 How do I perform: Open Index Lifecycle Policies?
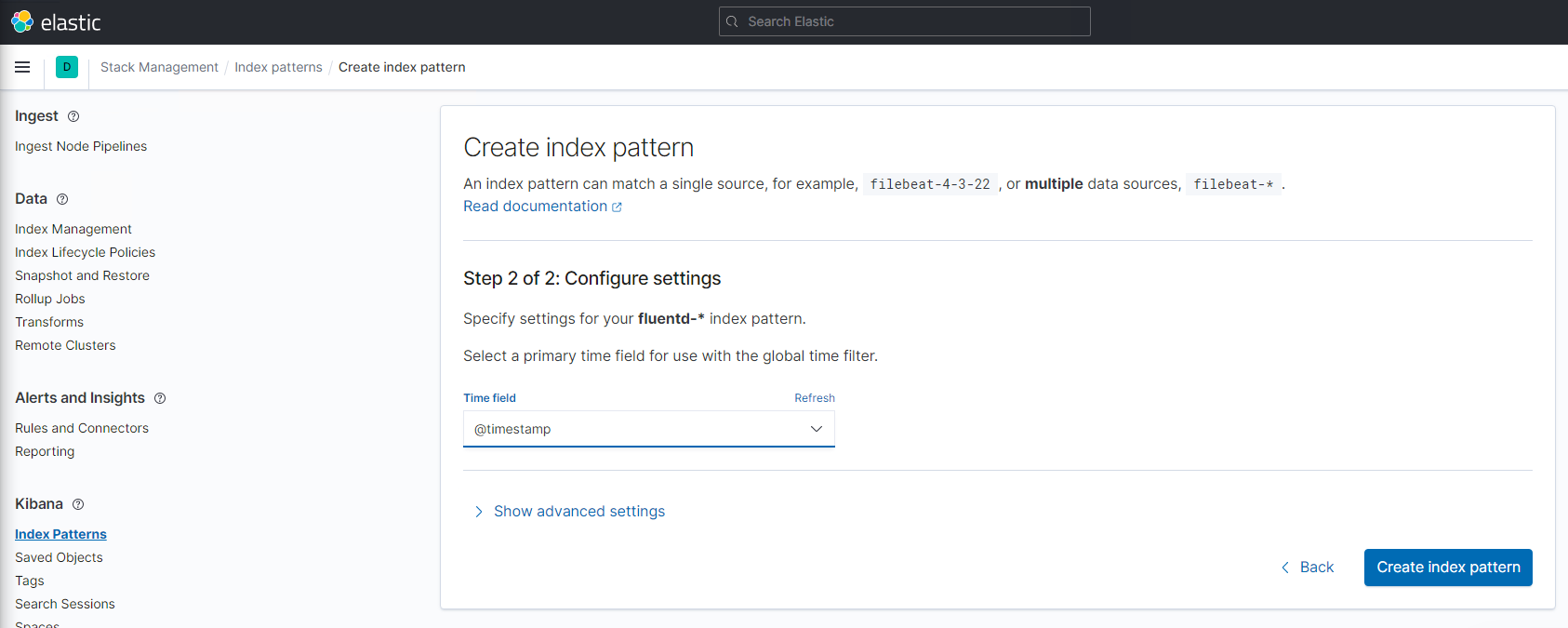[85, 252]
